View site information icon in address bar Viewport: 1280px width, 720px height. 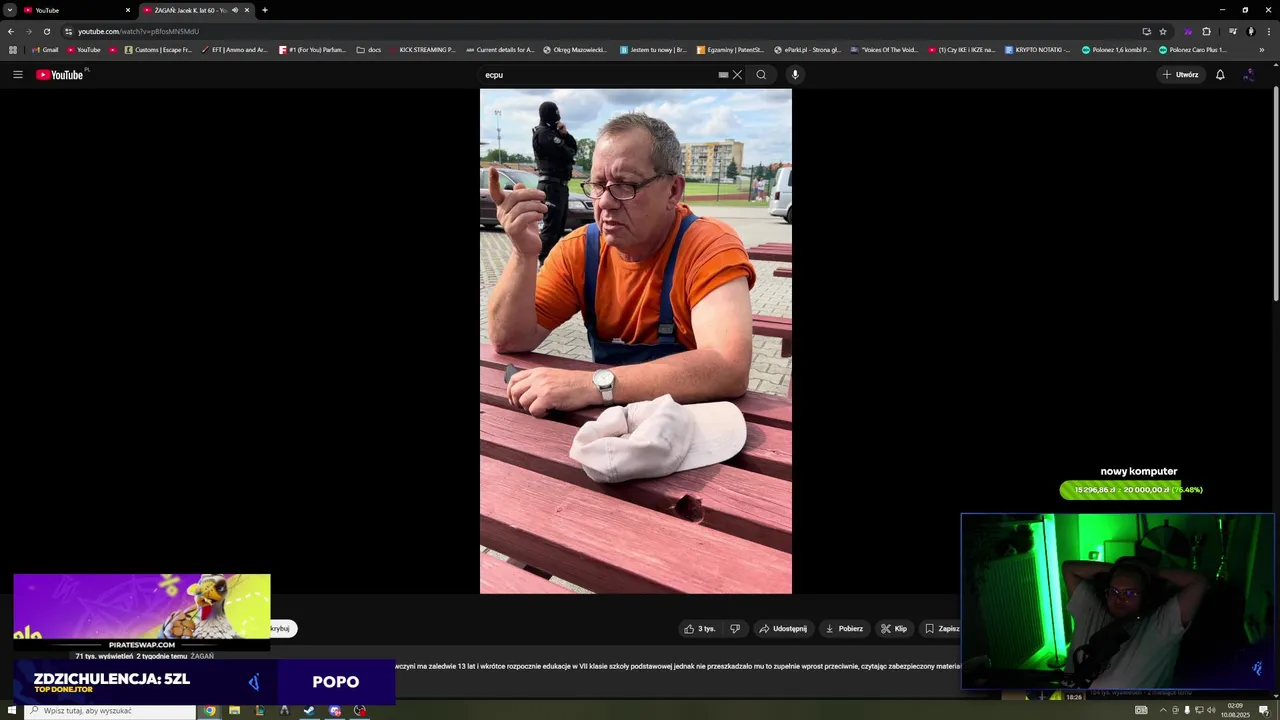68,31
